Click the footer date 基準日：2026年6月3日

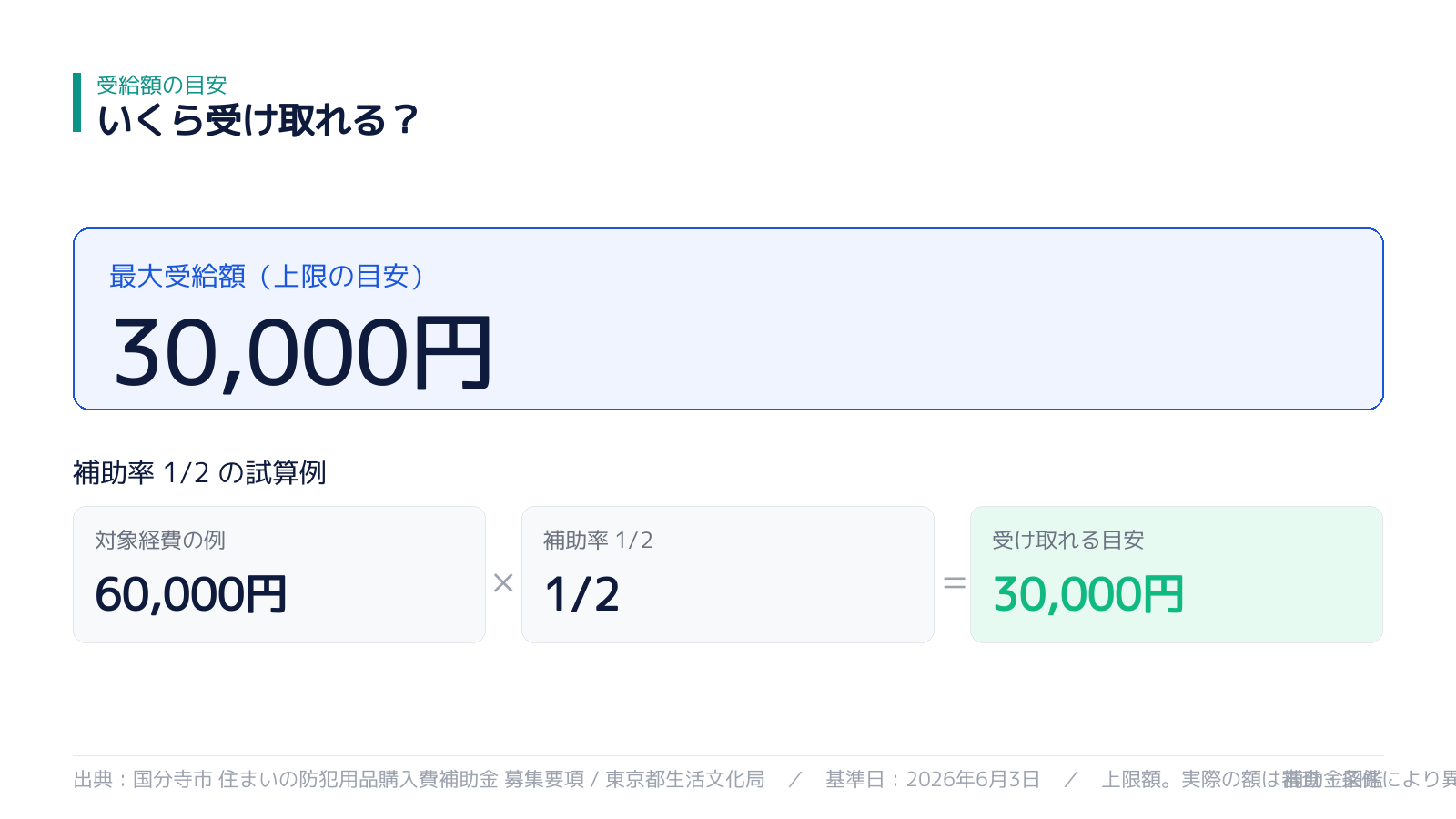point(933,779)
